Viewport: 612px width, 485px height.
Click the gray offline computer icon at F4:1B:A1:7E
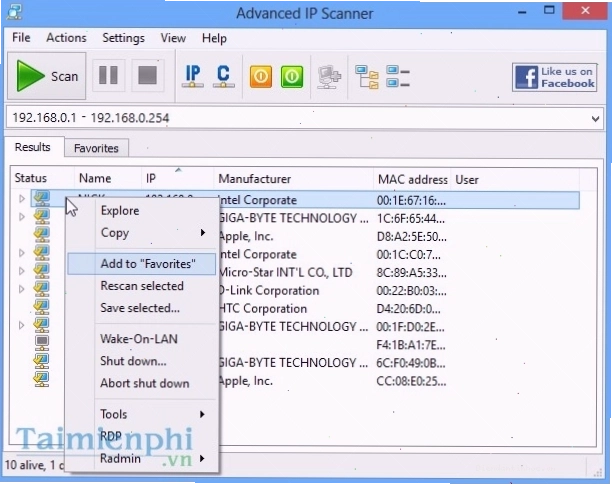(x=42, y=343)
